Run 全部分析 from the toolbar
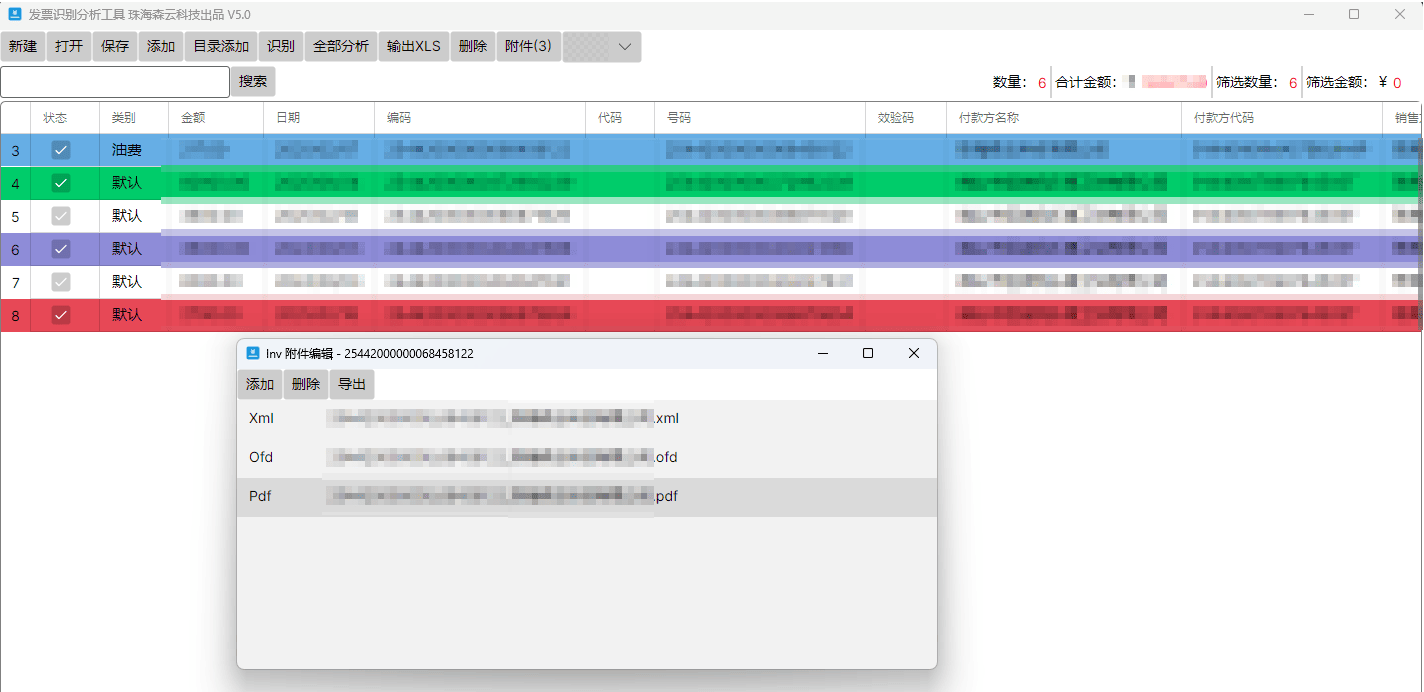 pyautogui.click(x=341, y=47)
